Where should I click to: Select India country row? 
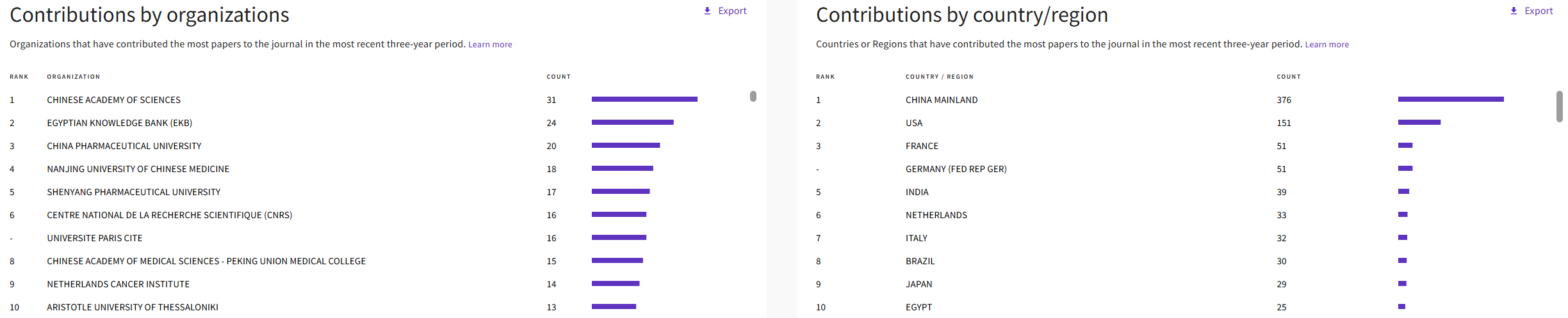(x=917, y=192)
